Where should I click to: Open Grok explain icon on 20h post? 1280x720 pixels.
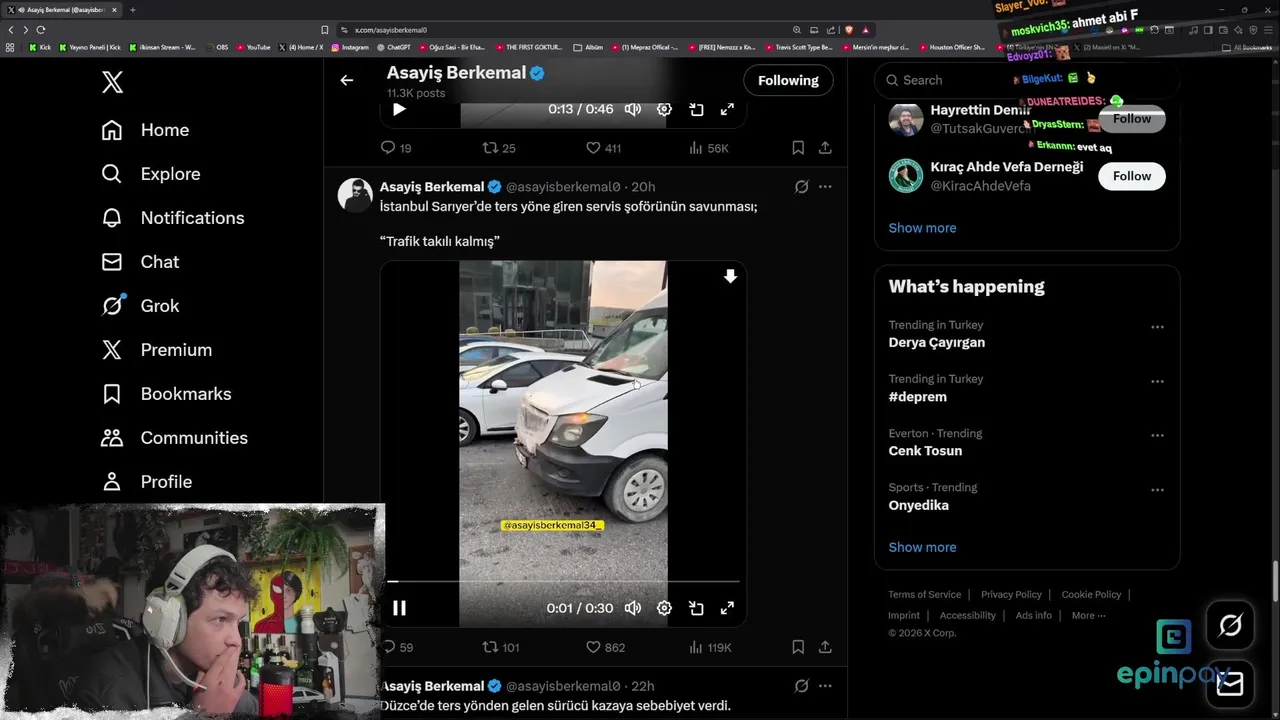point(801,187)
